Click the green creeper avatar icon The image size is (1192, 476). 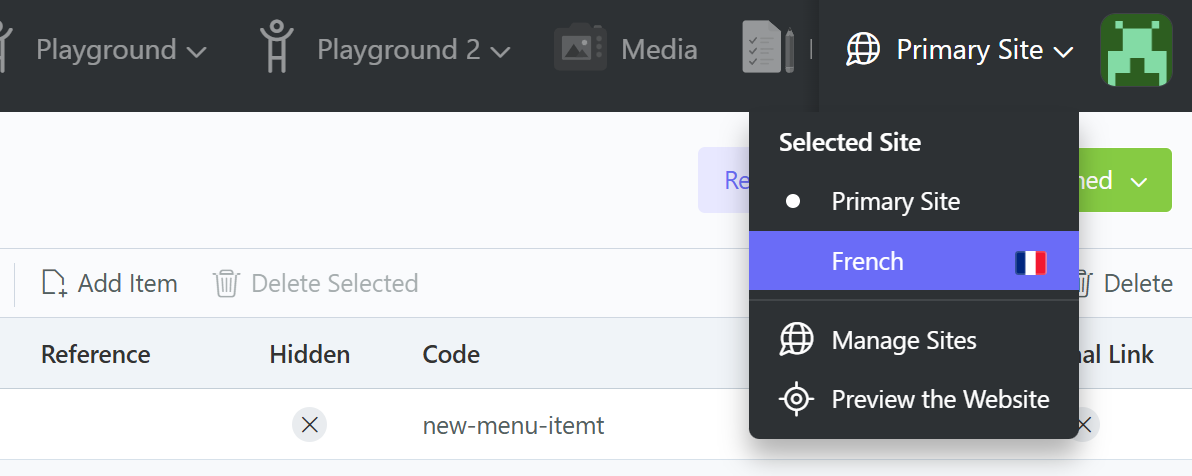pos(1135,49)
